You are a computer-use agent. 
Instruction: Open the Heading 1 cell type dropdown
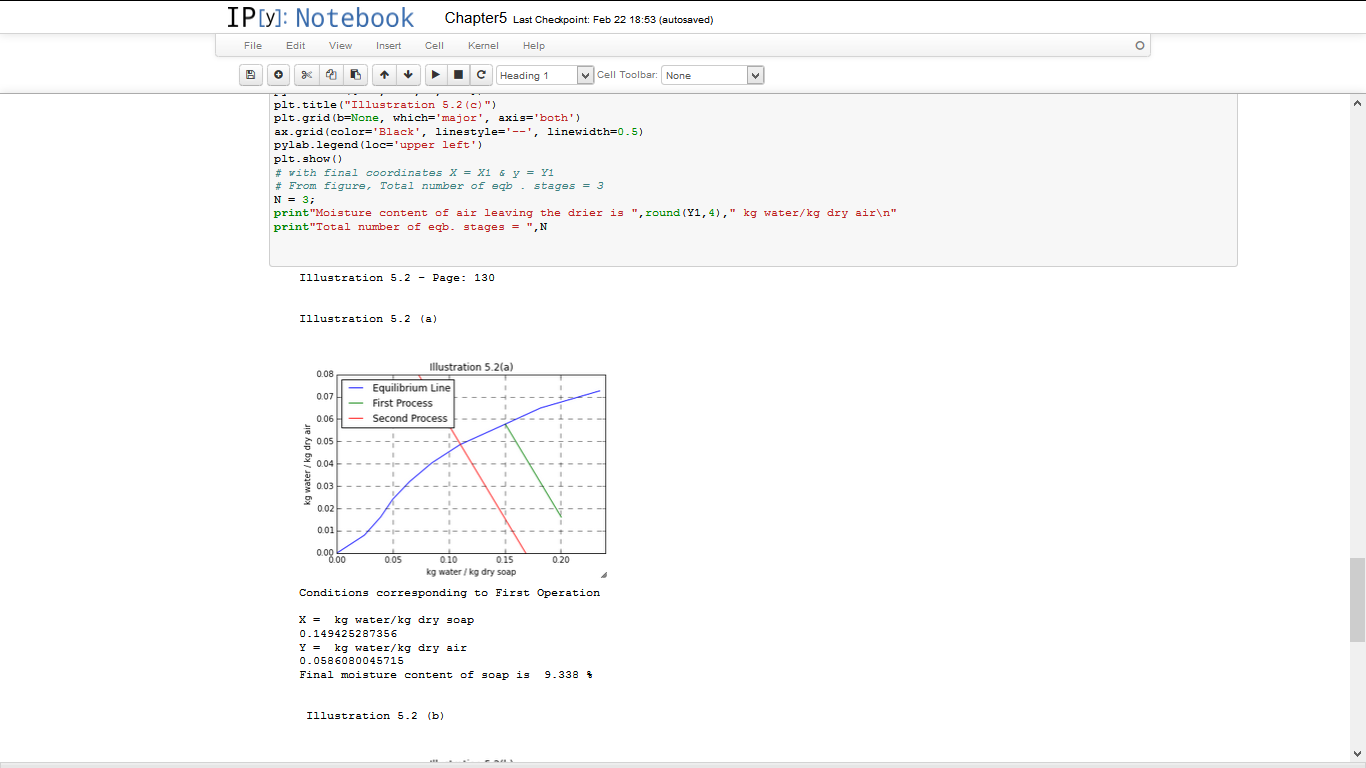coord(545,75)
